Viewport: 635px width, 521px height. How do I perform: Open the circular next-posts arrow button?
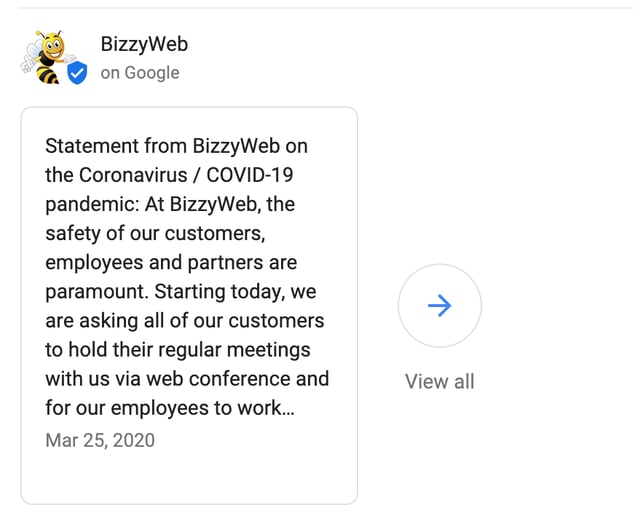[x=440, y=306]
